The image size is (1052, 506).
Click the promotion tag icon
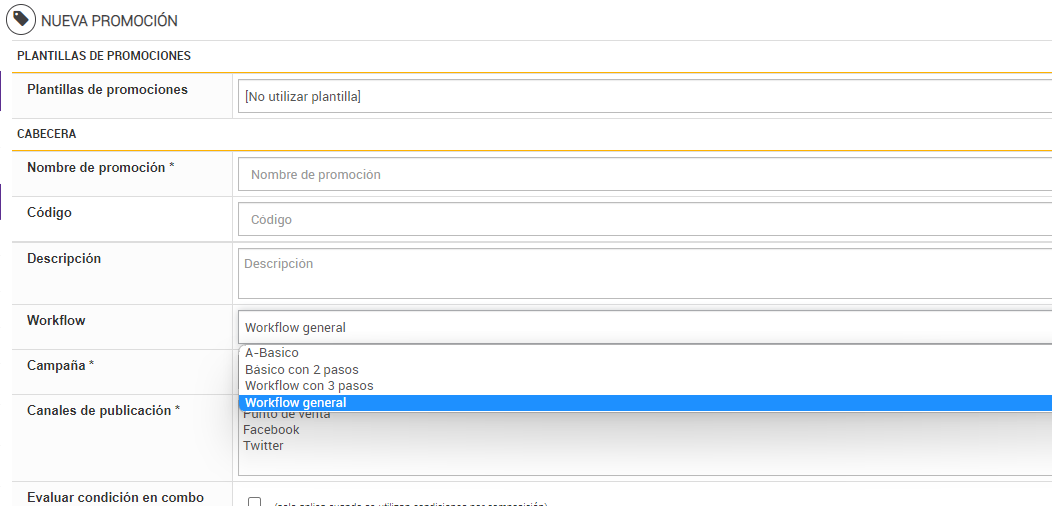[21, 20]
